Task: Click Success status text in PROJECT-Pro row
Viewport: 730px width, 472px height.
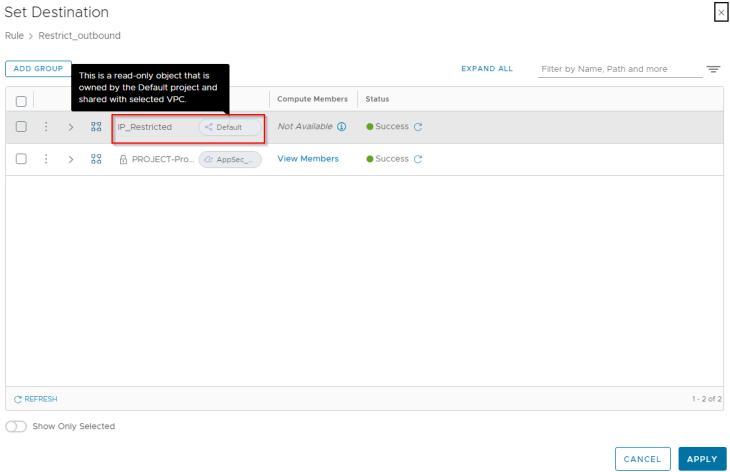Action: pos(392,159)
